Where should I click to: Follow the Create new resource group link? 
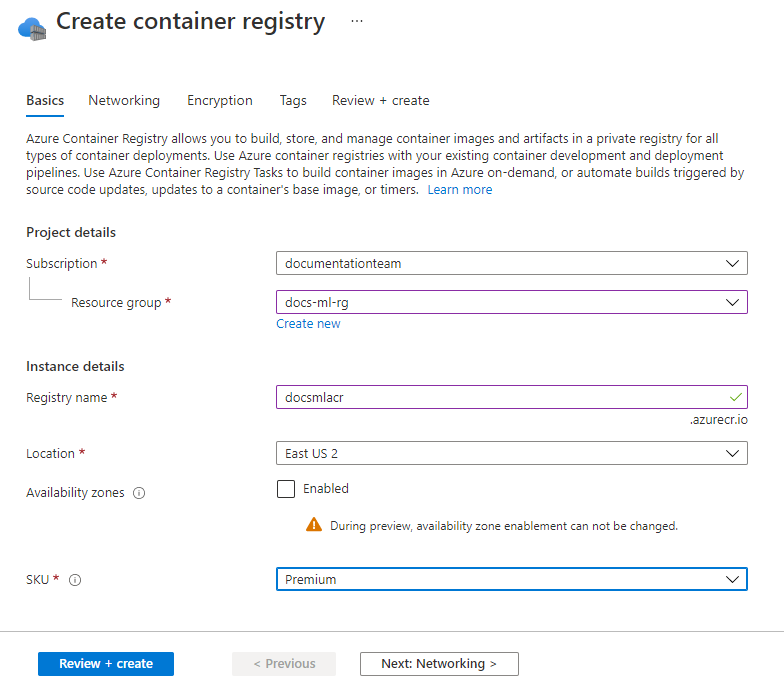(x=308, y=324)
